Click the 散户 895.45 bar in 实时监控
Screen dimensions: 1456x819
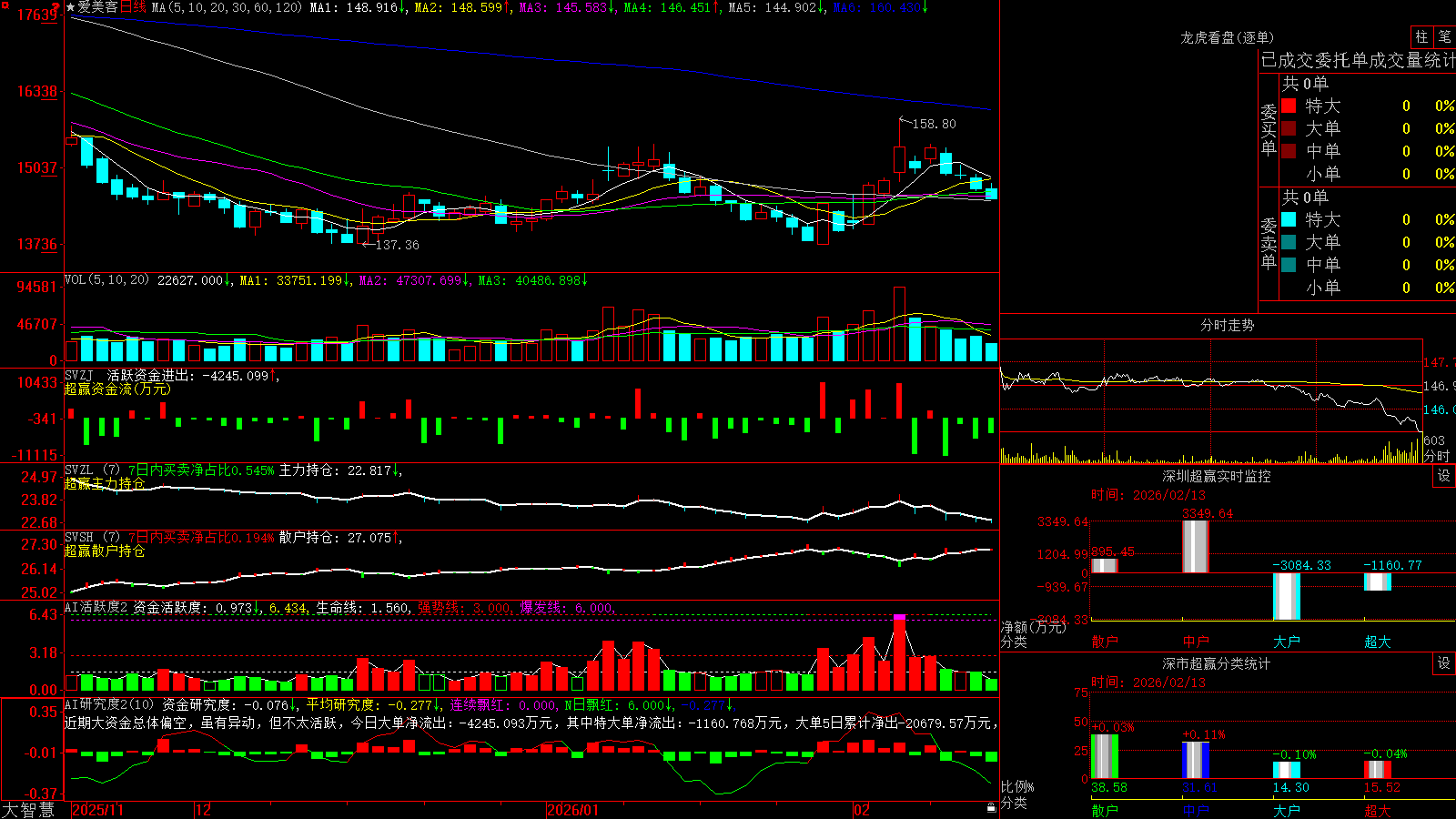(x=1105, y=565)
